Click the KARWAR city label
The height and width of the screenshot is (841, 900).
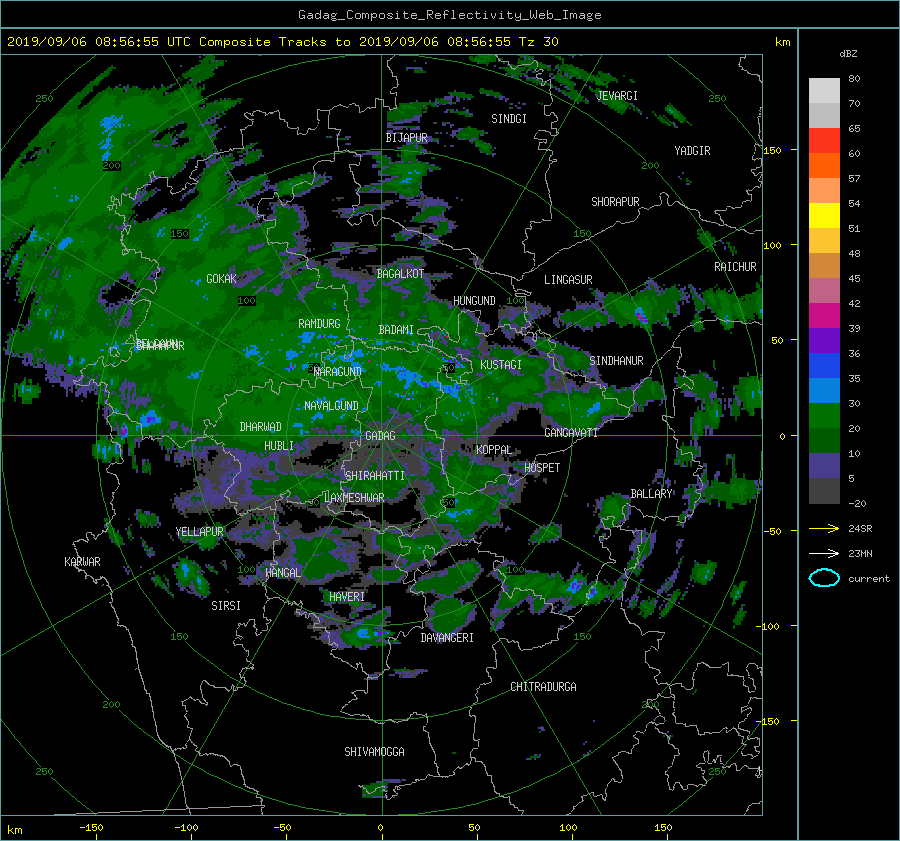[82, 562]
